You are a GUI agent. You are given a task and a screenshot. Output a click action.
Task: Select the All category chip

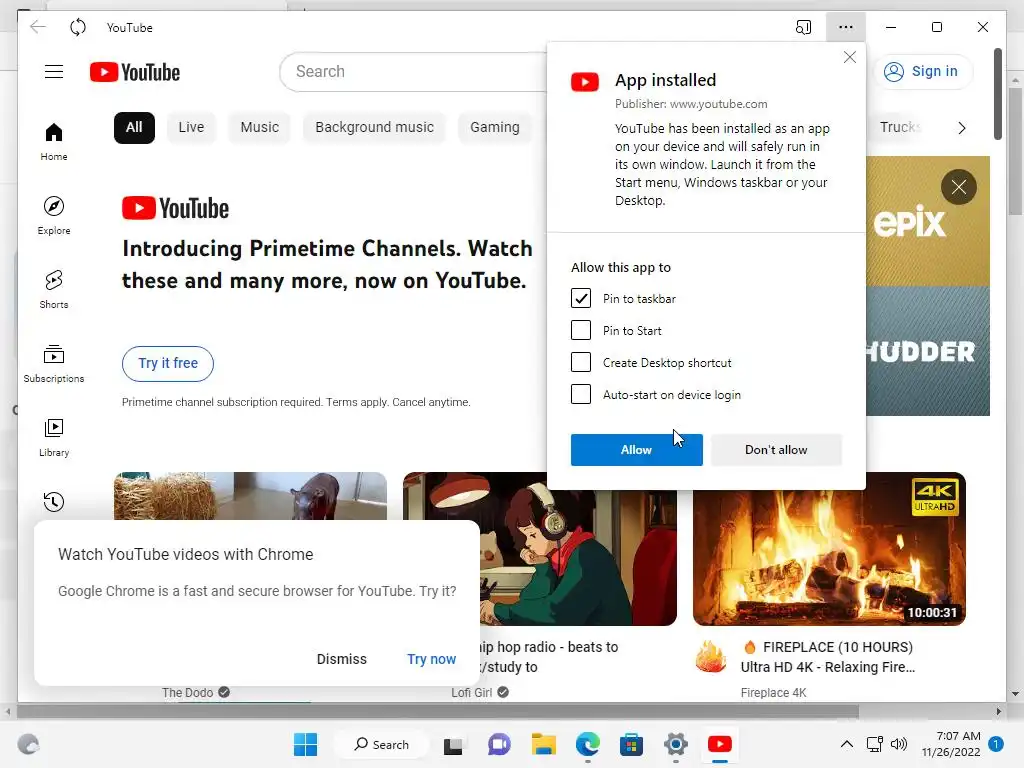(134, 127)
